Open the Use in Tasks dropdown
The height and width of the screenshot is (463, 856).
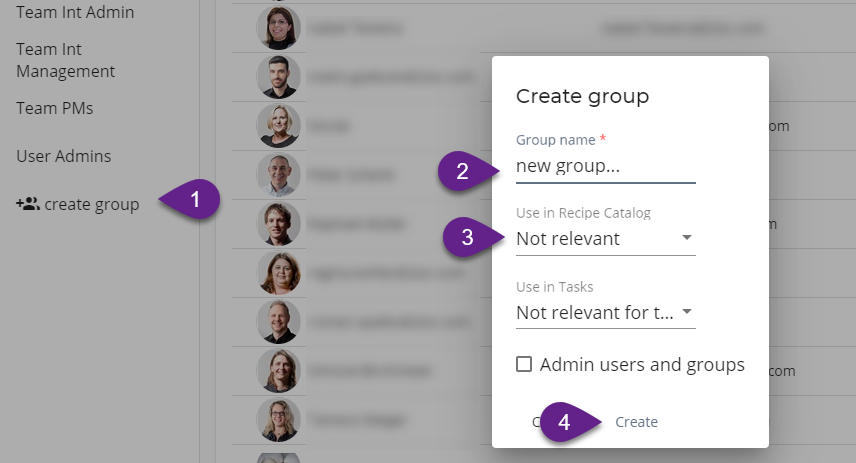click(x=605, y=312)
